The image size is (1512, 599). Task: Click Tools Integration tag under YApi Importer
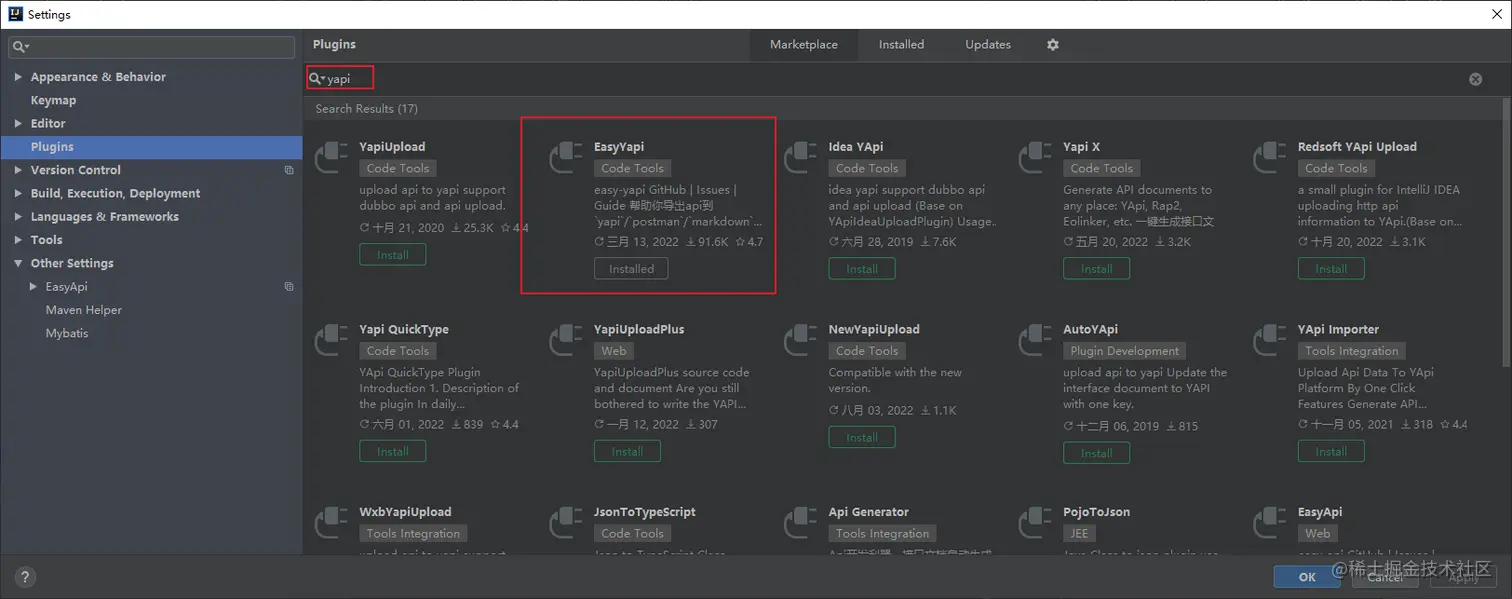point(1352,351)
